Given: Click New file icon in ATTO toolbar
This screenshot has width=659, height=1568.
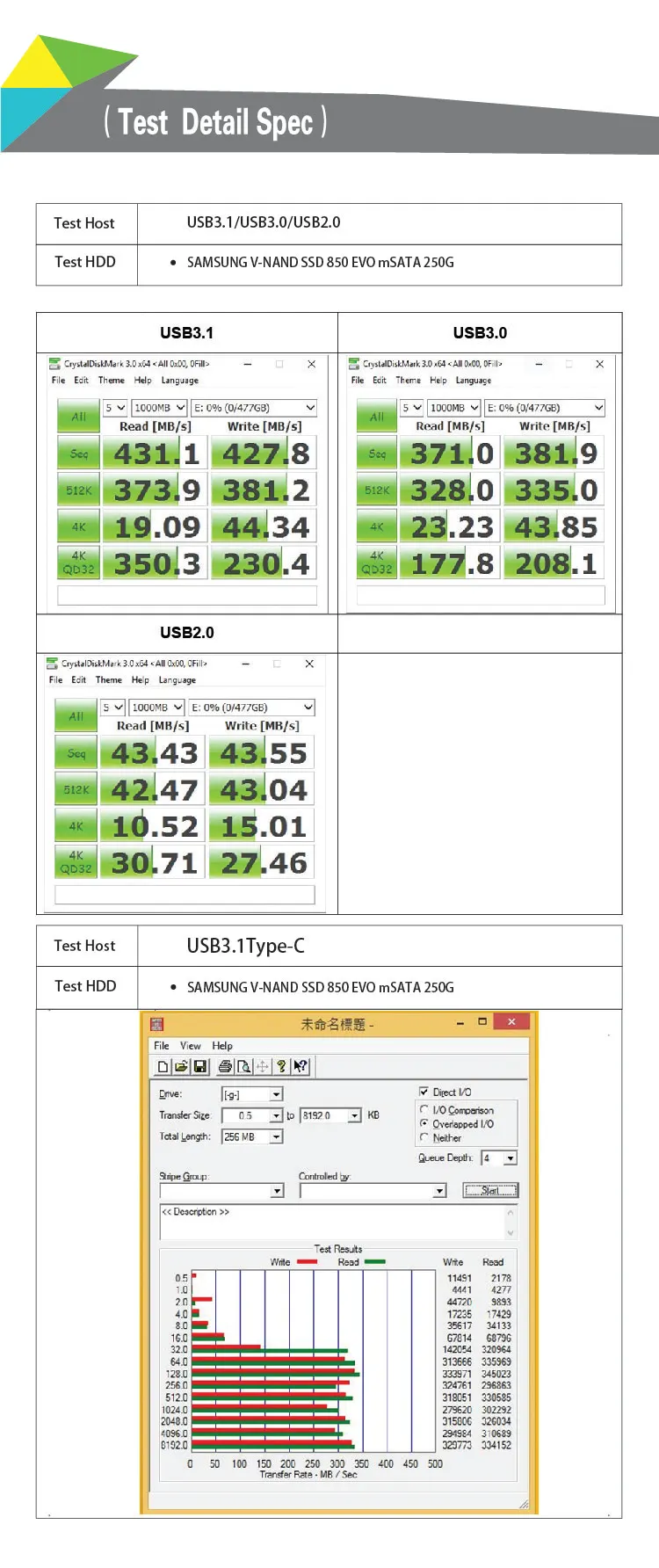Looking at the screenshot, I should (x=163, y=1066).
